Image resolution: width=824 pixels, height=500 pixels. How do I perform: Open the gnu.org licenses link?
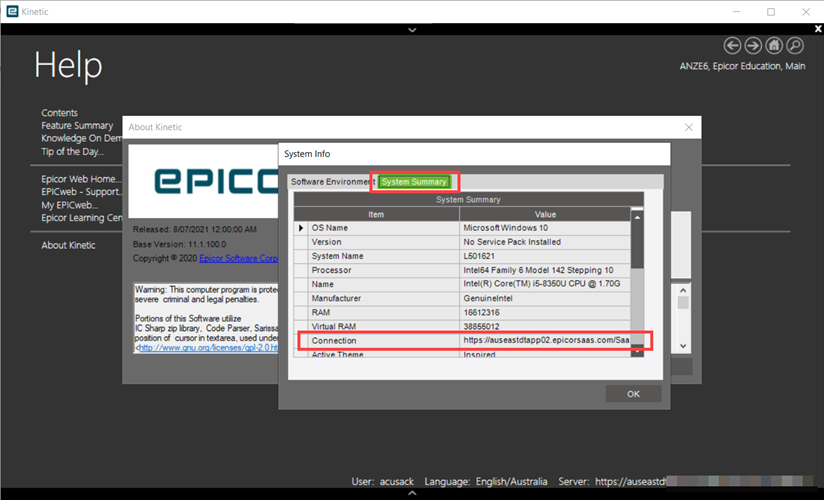coord(198,347)
